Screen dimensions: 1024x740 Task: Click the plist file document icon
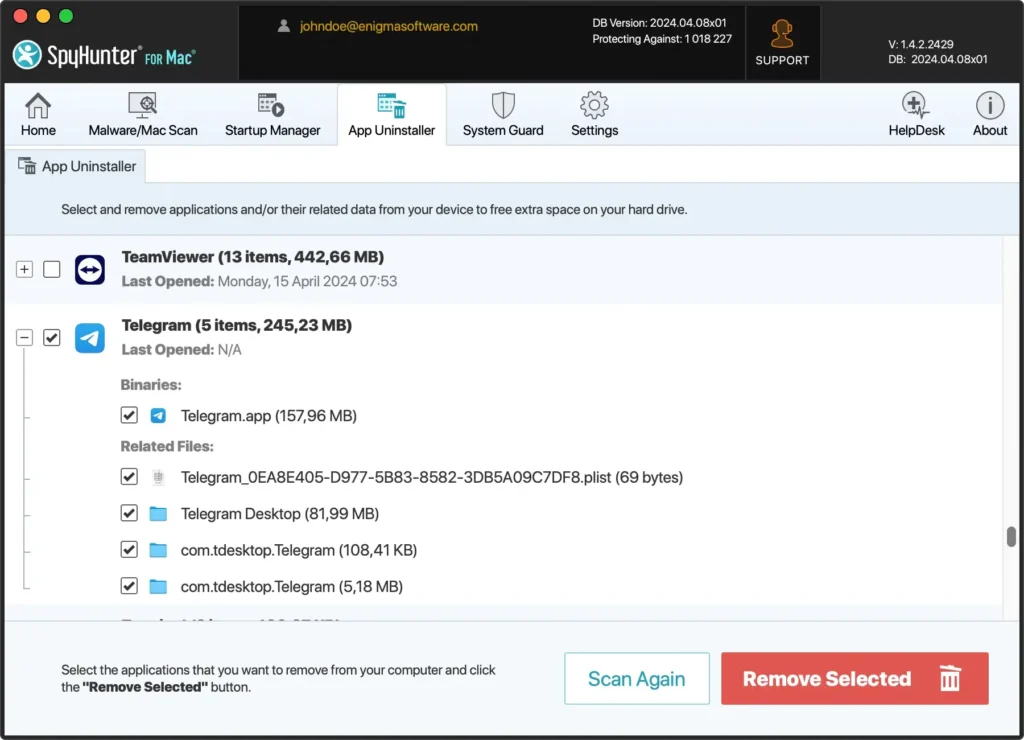coord(158,477)
